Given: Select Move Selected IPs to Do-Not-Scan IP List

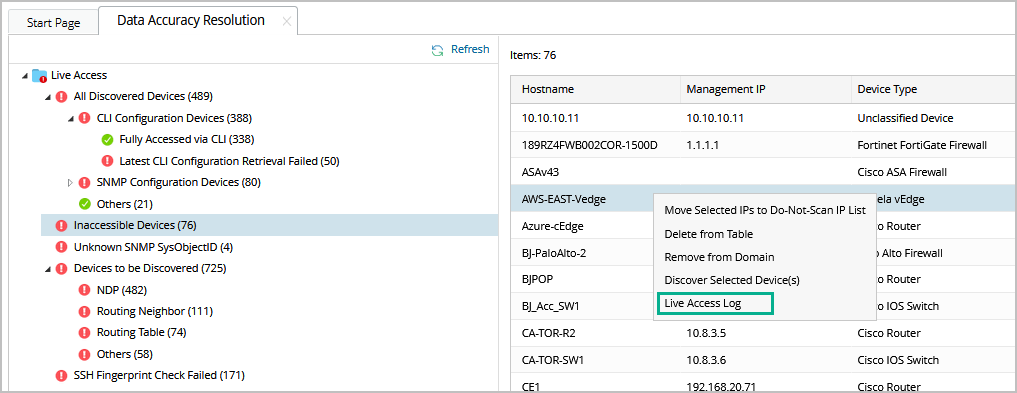Looking at the screenshot, I should pyautogui.click(x=765, y=211).
